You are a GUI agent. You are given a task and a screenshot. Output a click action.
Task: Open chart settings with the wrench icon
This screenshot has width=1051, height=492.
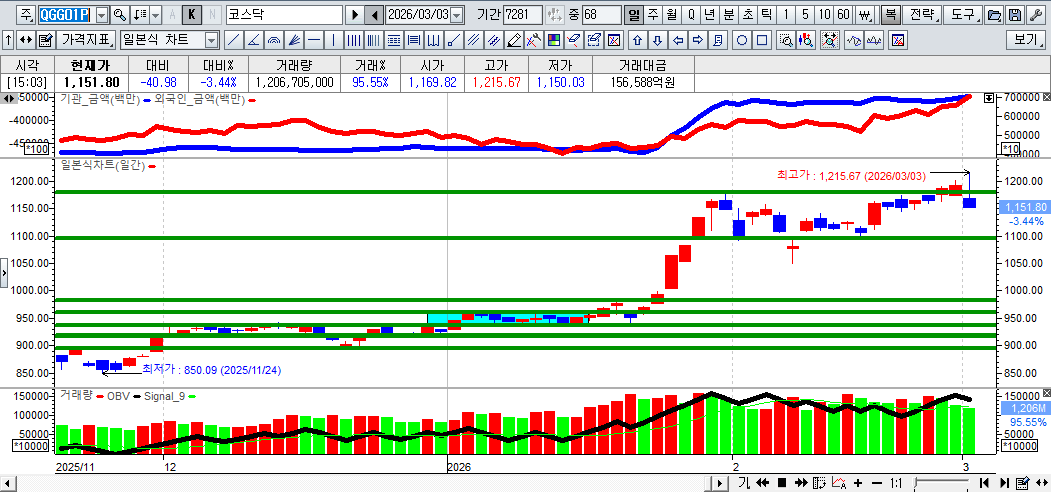coord(1034,15)
